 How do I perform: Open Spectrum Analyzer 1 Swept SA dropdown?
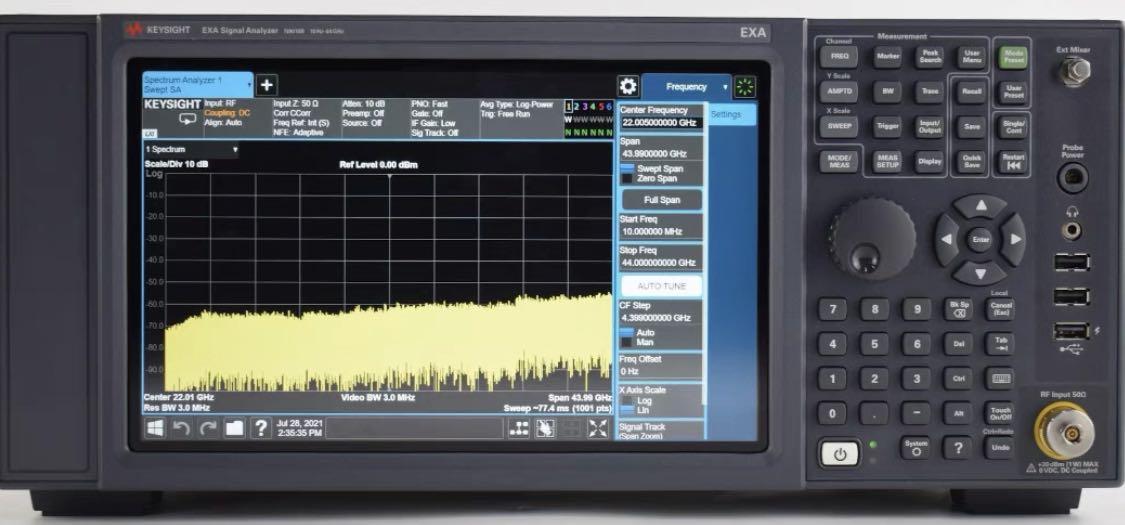tap(198, 84)
